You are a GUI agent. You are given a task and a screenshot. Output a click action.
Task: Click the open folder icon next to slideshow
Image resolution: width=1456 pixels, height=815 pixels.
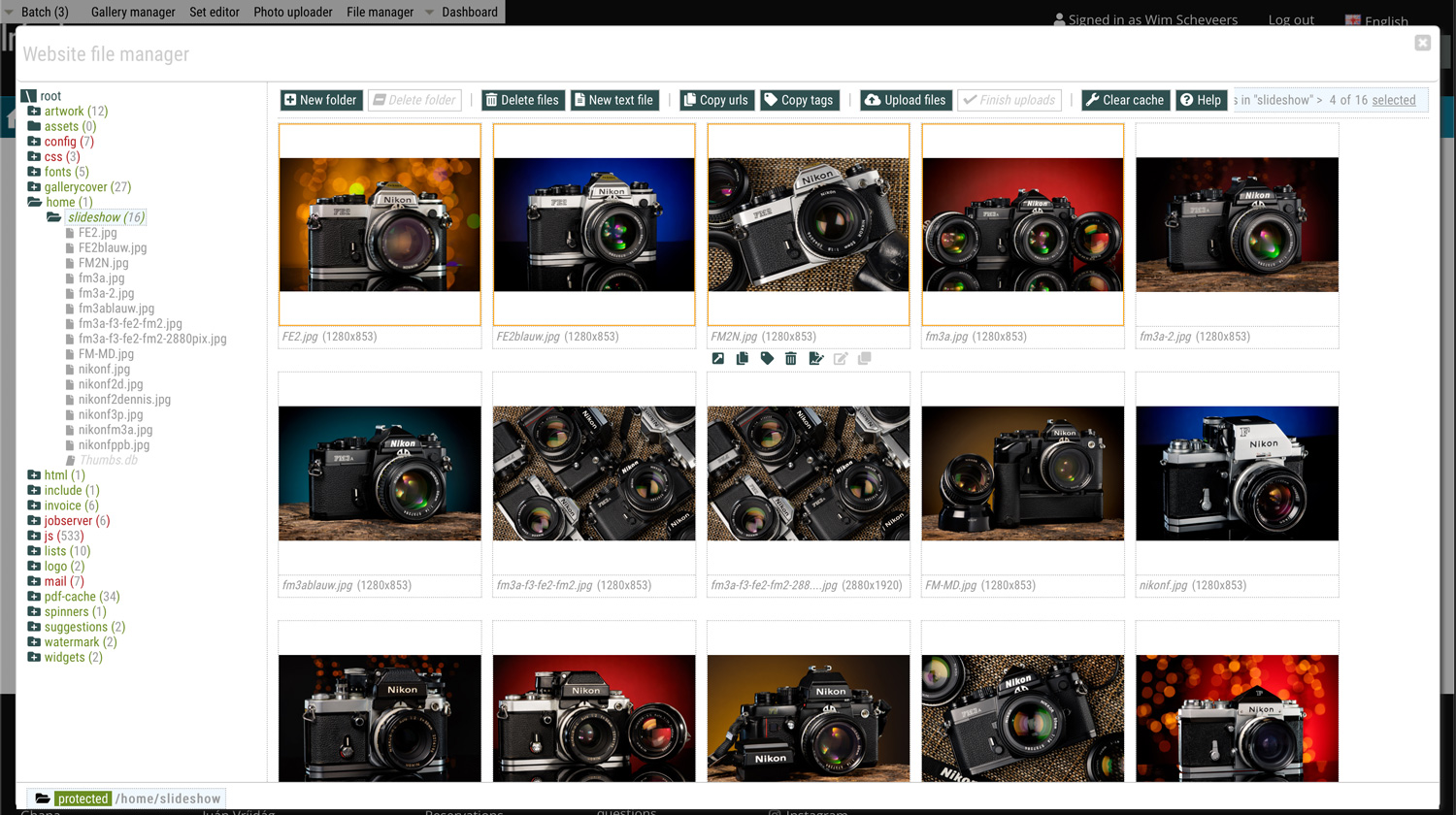coord(54,217)
